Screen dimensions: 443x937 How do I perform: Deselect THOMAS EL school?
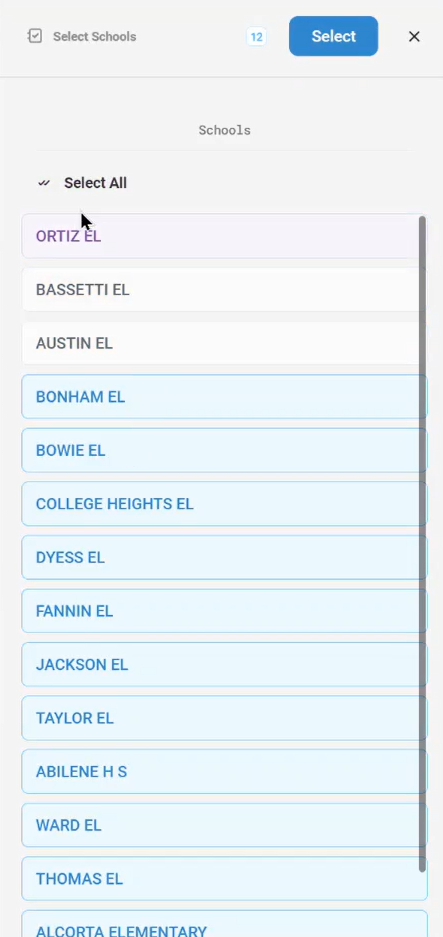(x=224, y=878)
